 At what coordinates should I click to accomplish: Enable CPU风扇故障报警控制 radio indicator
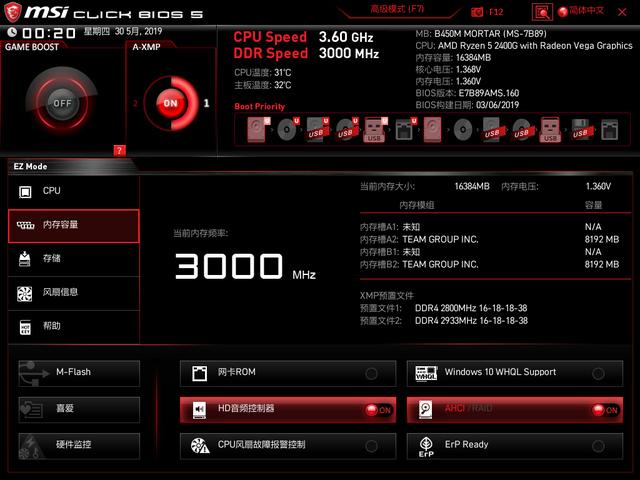(371, 446)
